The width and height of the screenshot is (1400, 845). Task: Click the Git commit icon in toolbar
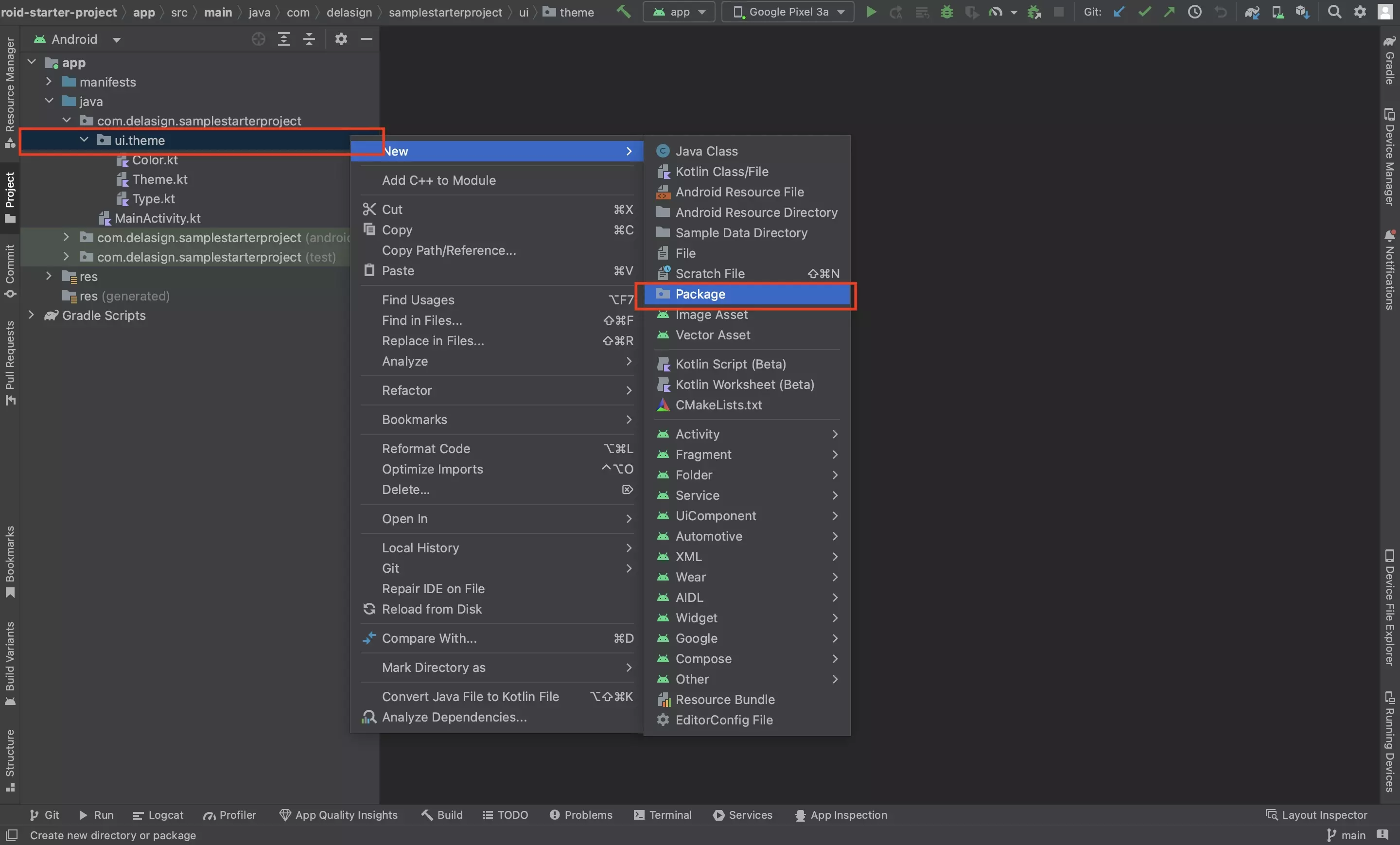point(1143,10)
